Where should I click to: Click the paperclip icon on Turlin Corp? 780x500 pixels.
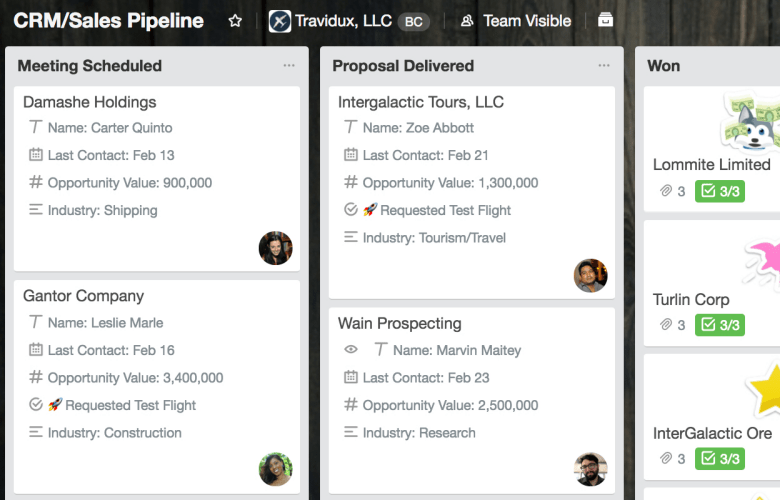pos(665,325)
